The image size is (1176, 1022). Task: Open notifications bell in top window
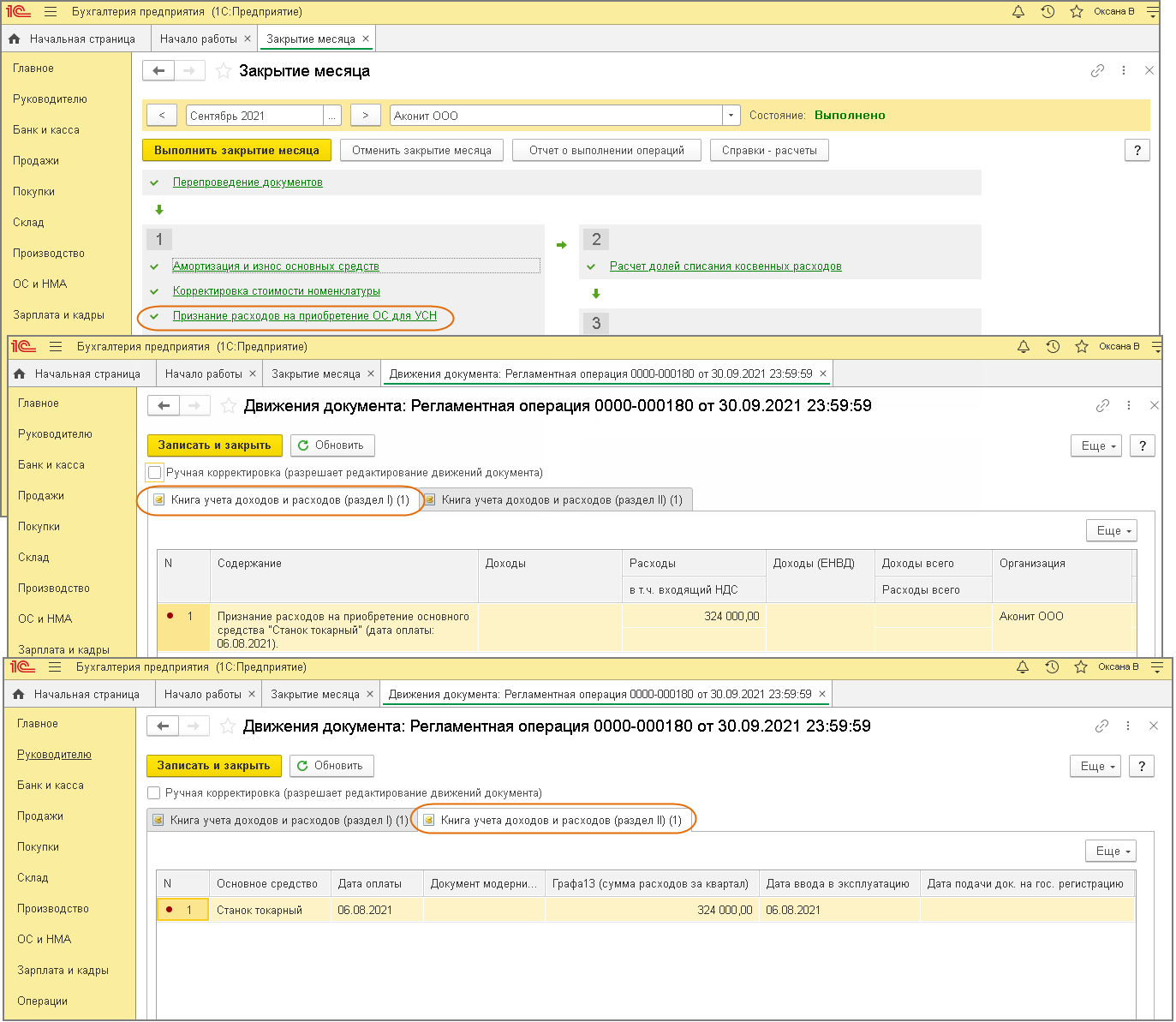pyautogui.click(x=1018, y=12)
